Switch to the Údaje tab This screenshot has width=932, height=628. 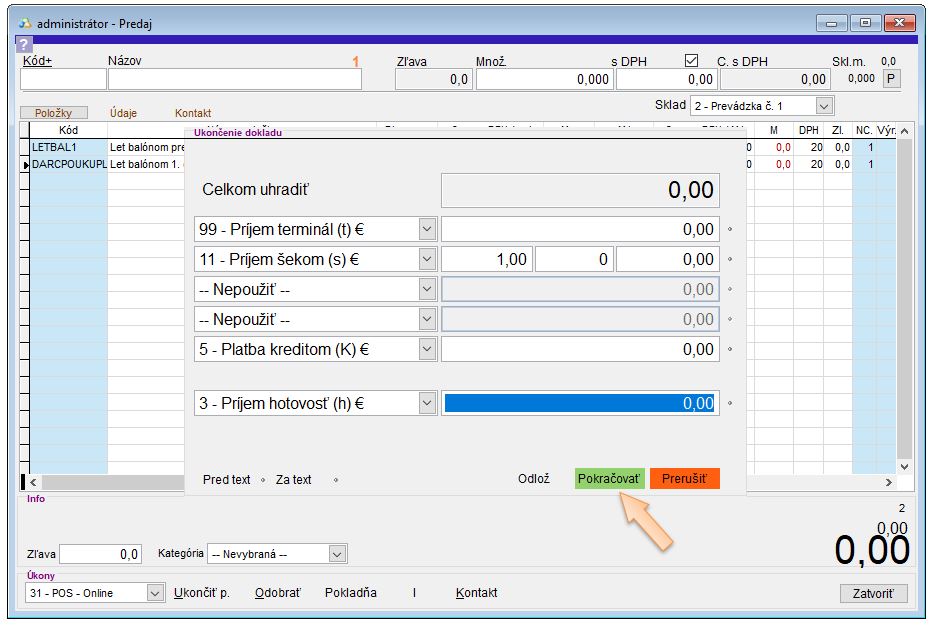pyautogui.click(x=126, y=113)
